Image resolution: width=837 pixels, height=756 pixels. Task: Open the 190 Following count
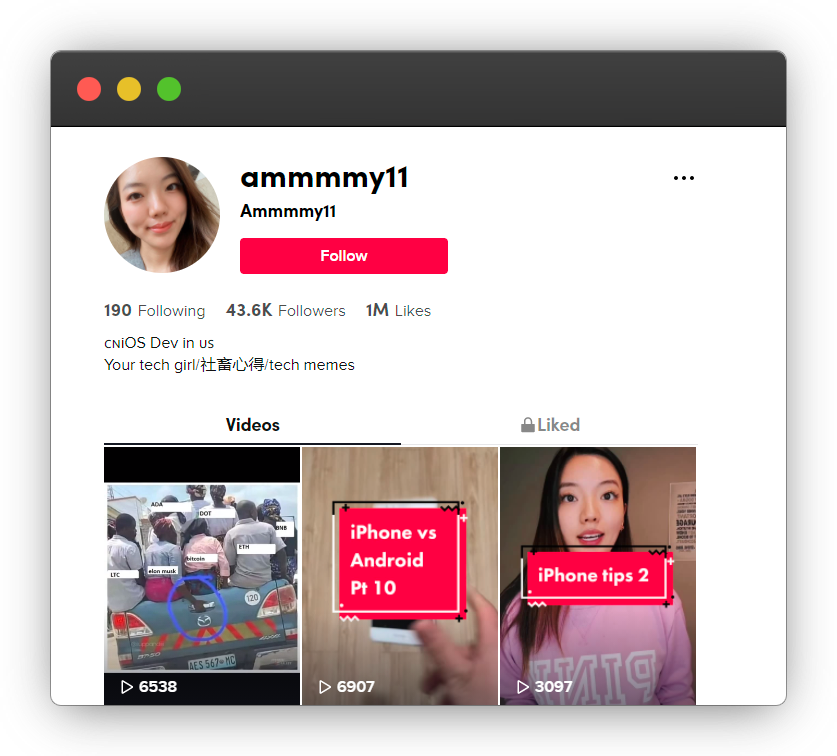(x=154, y=310)
